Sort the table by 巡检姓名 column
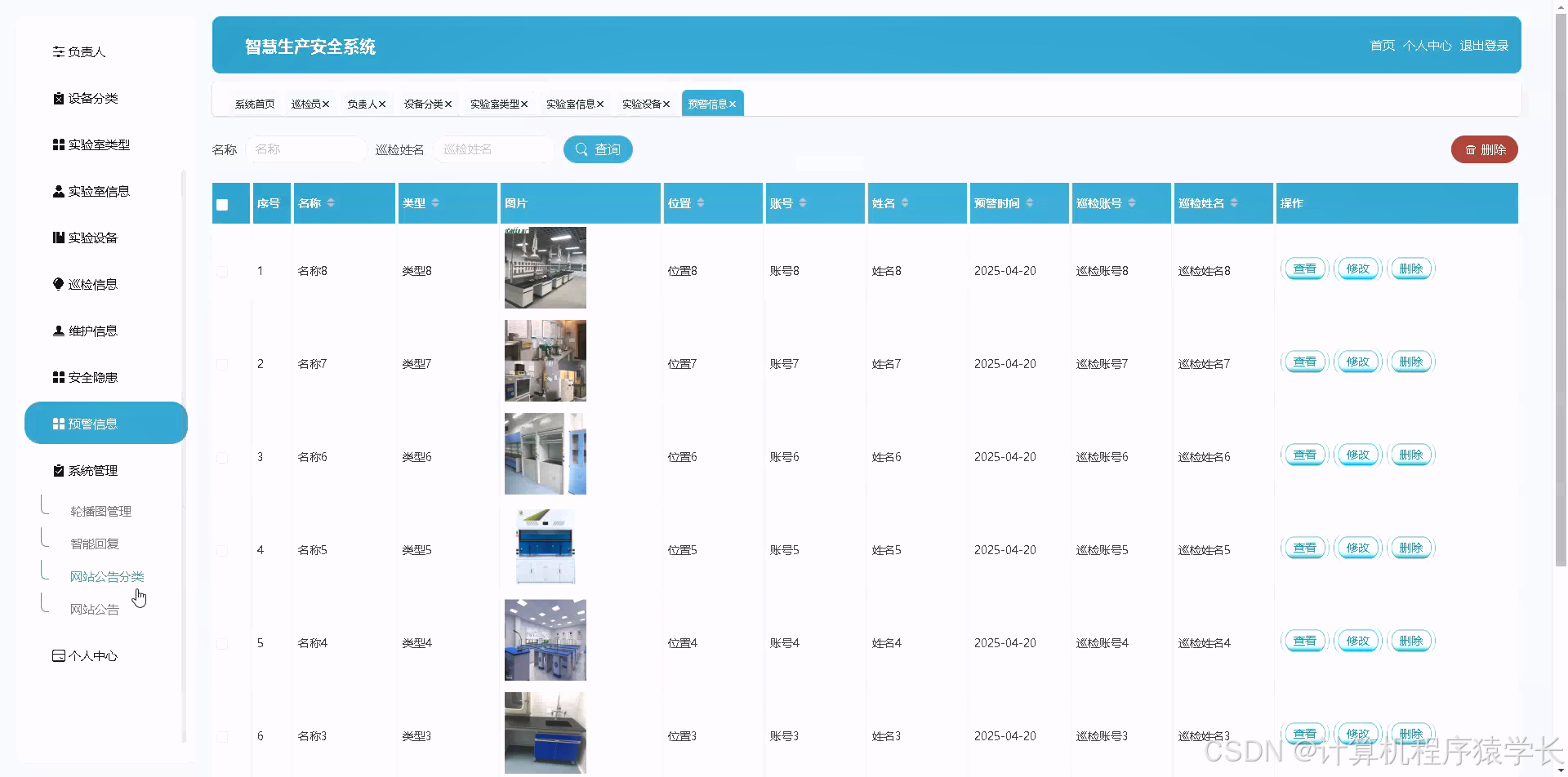The image size is (1568, 777). 1234,203
